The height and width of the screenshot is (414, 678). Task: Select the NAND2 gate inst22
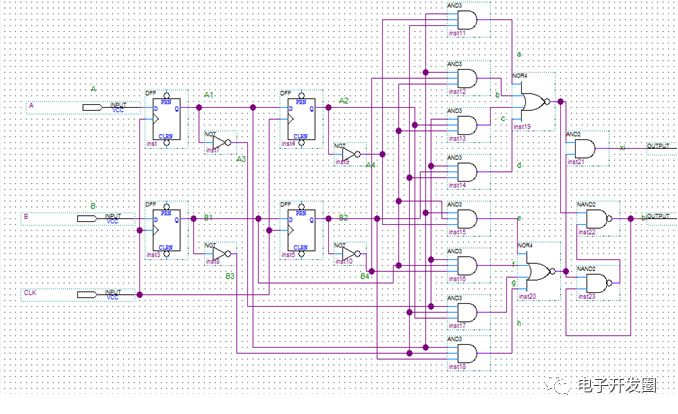pos(599,219)
